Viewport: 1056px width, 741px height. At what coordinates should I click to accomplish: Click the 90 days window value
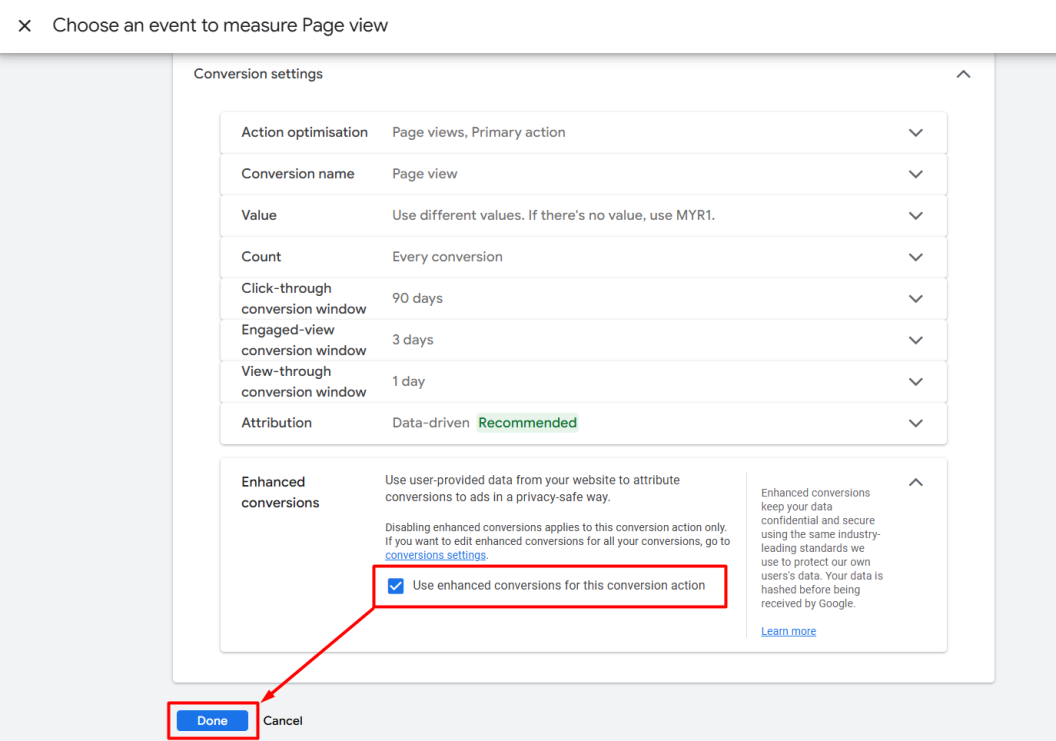click(x=417, y=298)
